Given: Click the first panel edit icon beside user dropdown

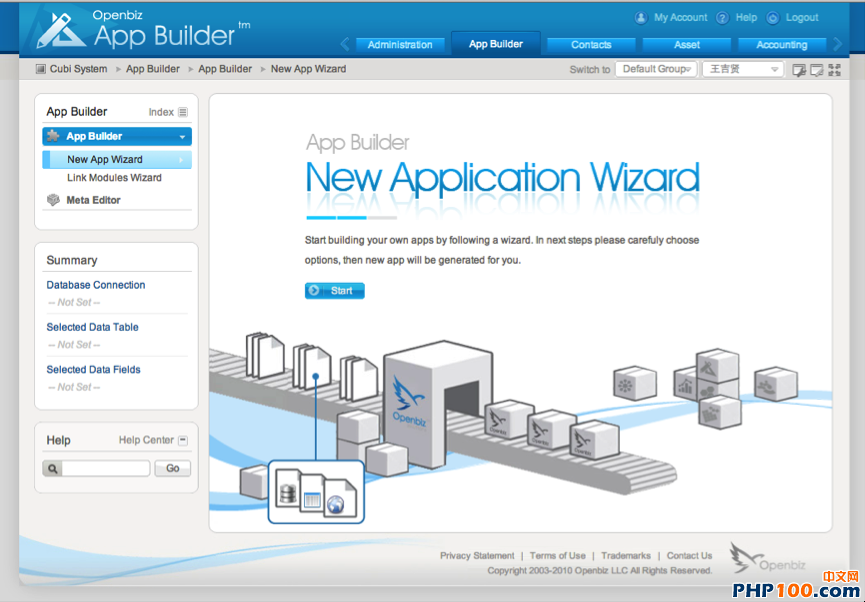Looking at the screenshot, I should pyautogui.click(x=799, y=70).
